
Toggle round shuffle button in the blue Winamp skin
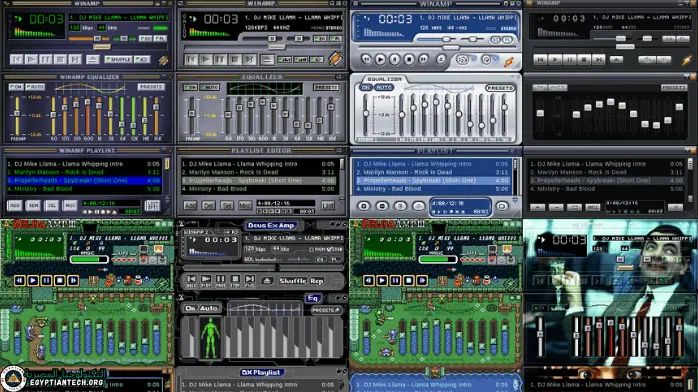point(463,60)
